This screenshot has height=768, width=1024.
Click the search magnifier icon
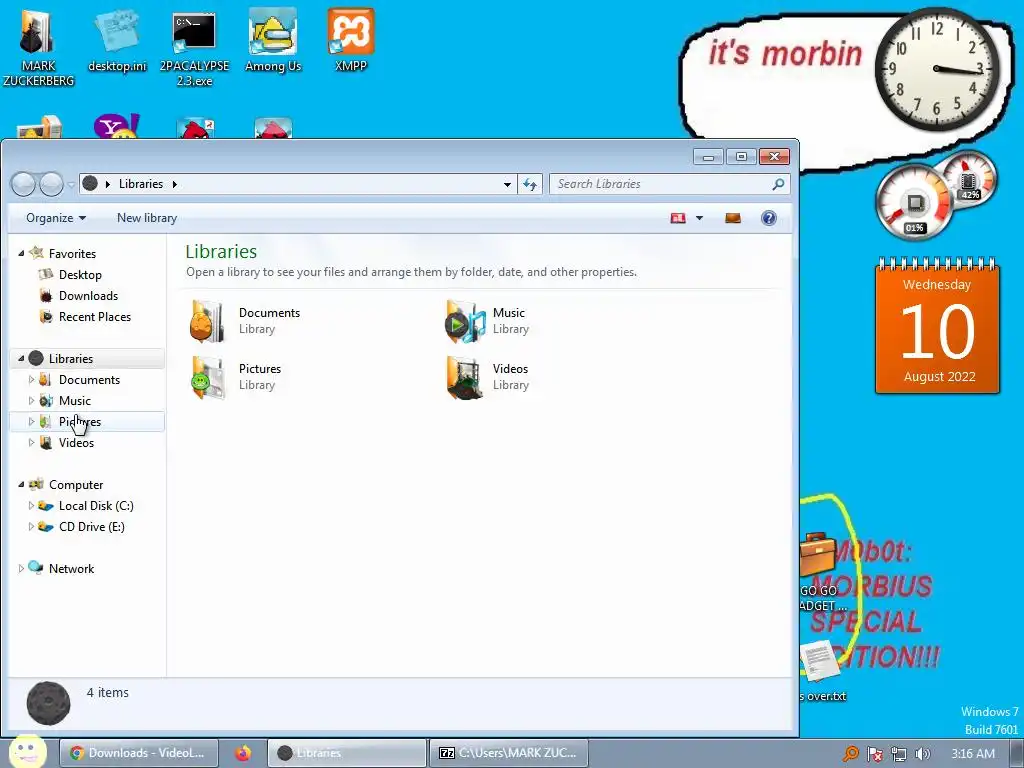778,184
